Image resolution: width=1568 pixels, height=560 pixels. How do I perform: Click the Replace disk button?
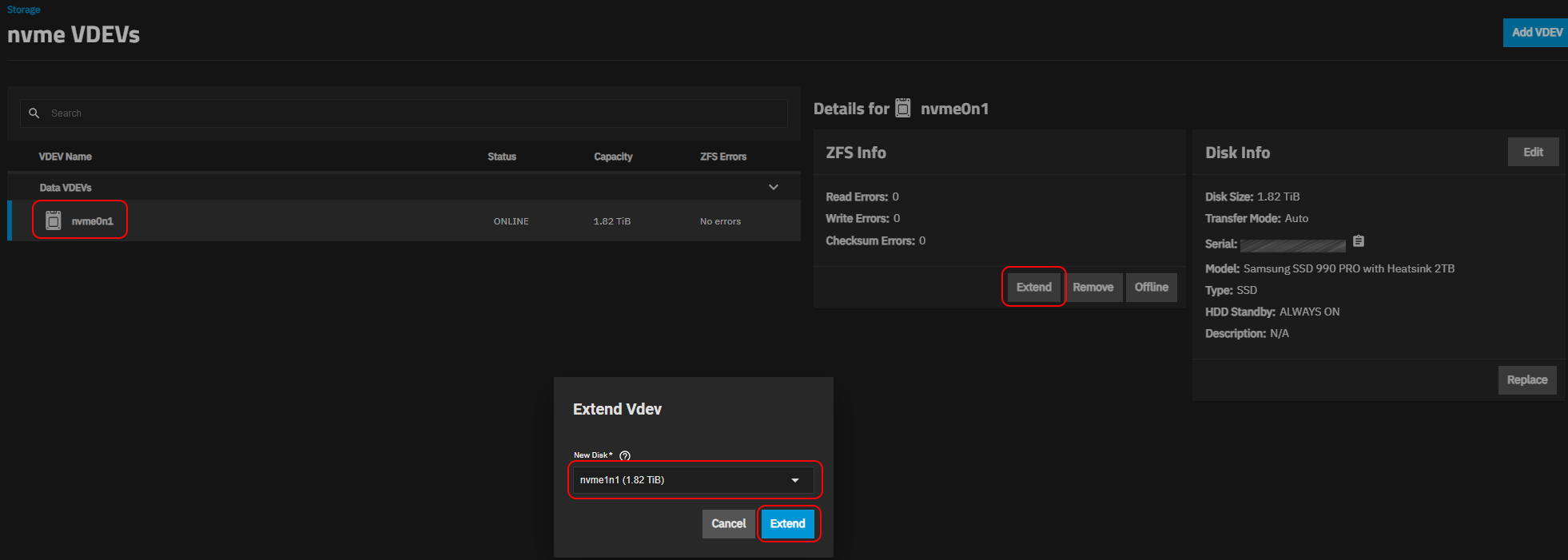1526,379
